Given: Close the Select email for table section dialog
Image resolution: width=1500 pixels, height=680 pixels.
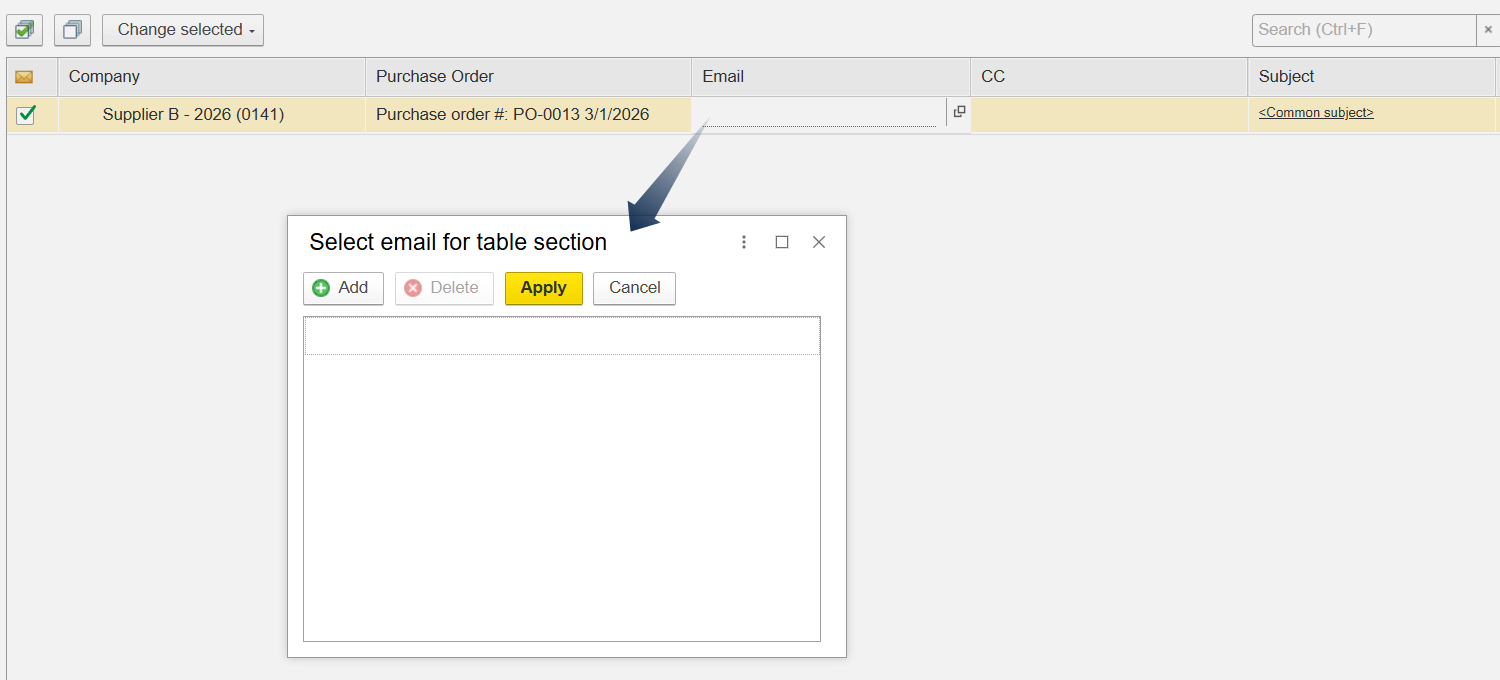Looking at the screenshot, I should pyautogui.click(x=819, y=242).
